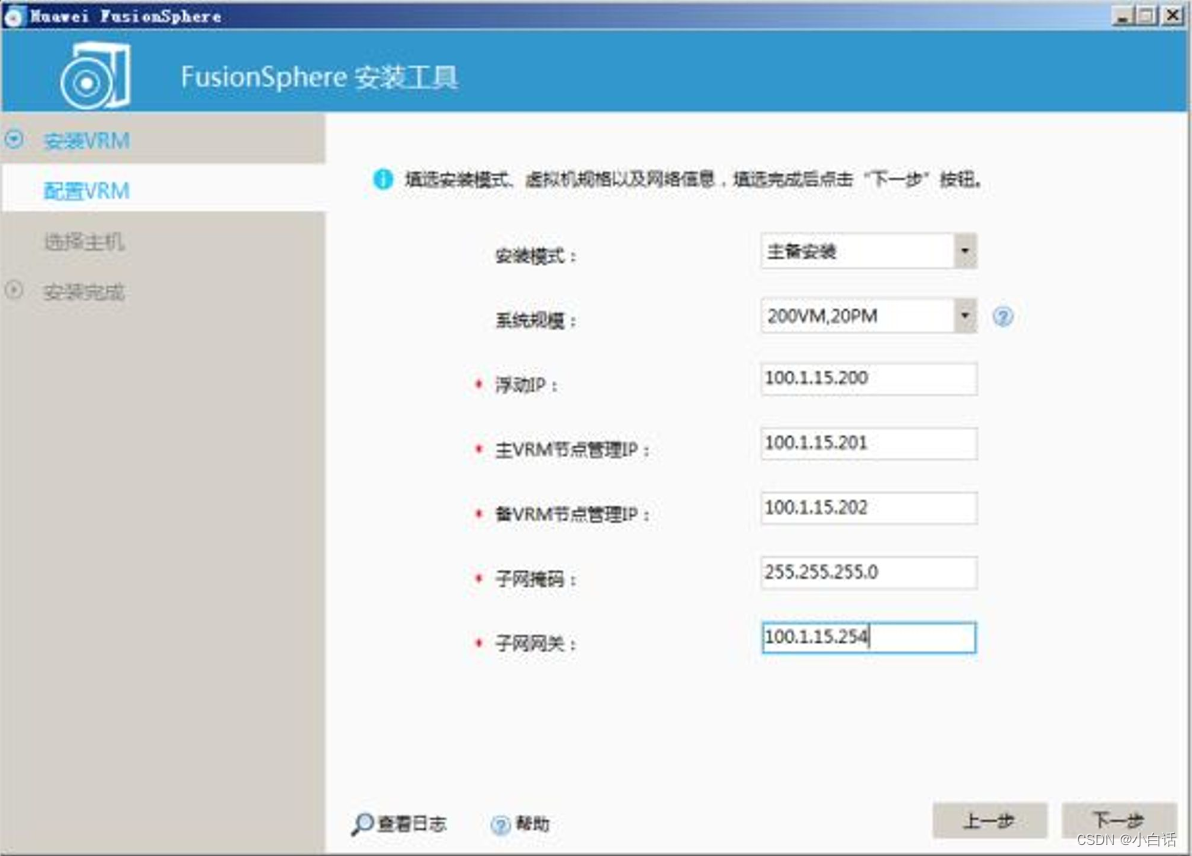The image size is (1192, 856).
Task: Minimize the FusionSphere window
Action: coord(1123,15)
